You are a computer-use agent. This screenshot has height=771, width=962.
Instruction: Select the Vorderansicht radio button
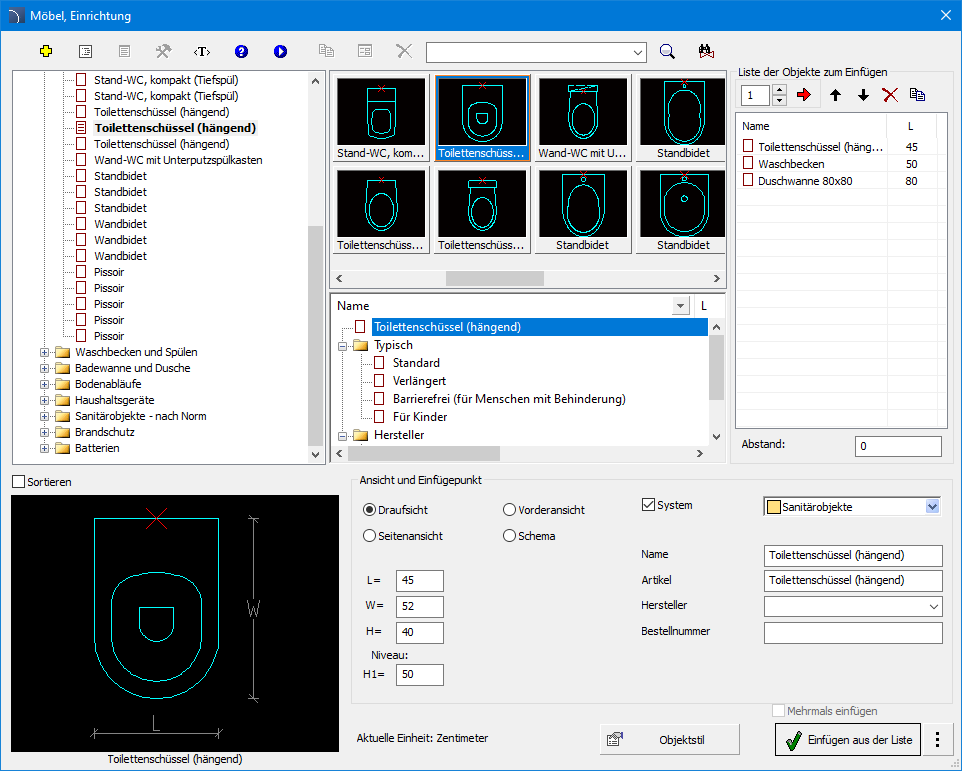coord(509,510)
